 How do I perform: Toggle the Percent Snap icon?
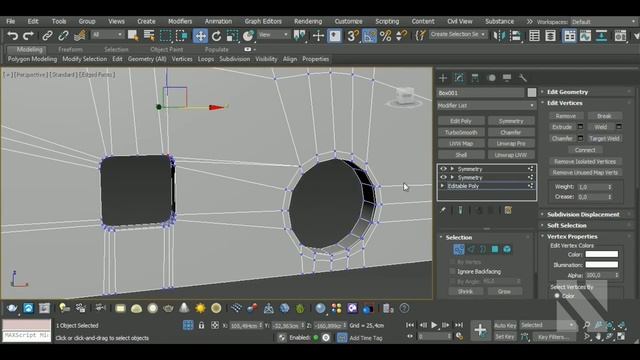pos(385,36)
